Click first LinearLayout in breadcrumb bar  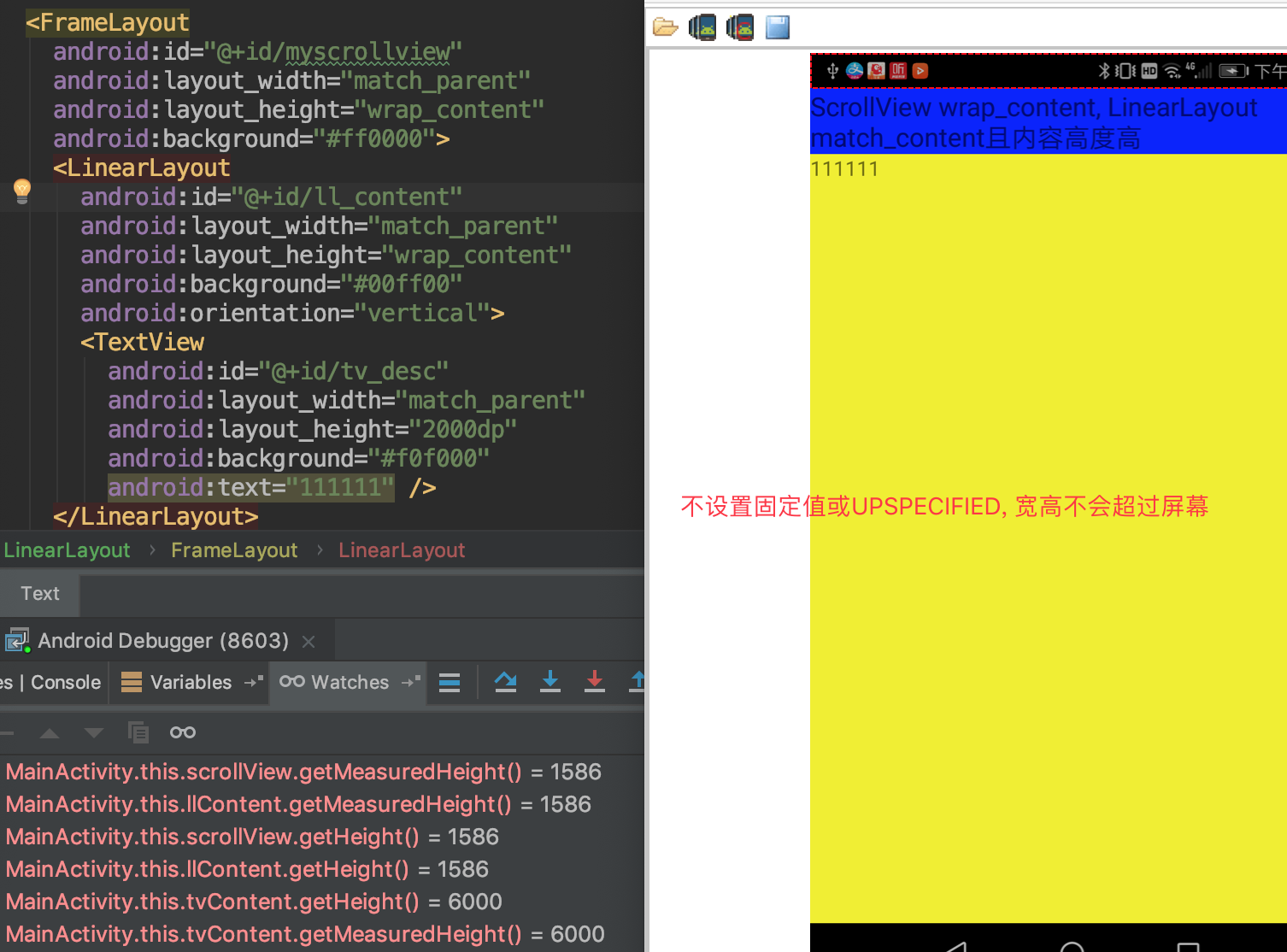pyautogui.click(x=67, y=550)
